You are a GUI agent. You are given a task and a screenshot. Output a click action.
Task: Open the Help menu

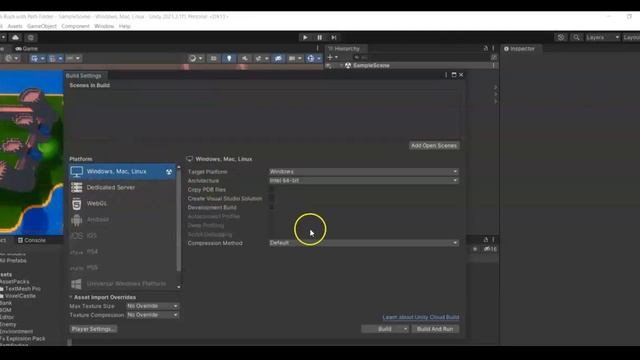pos(125,26)
